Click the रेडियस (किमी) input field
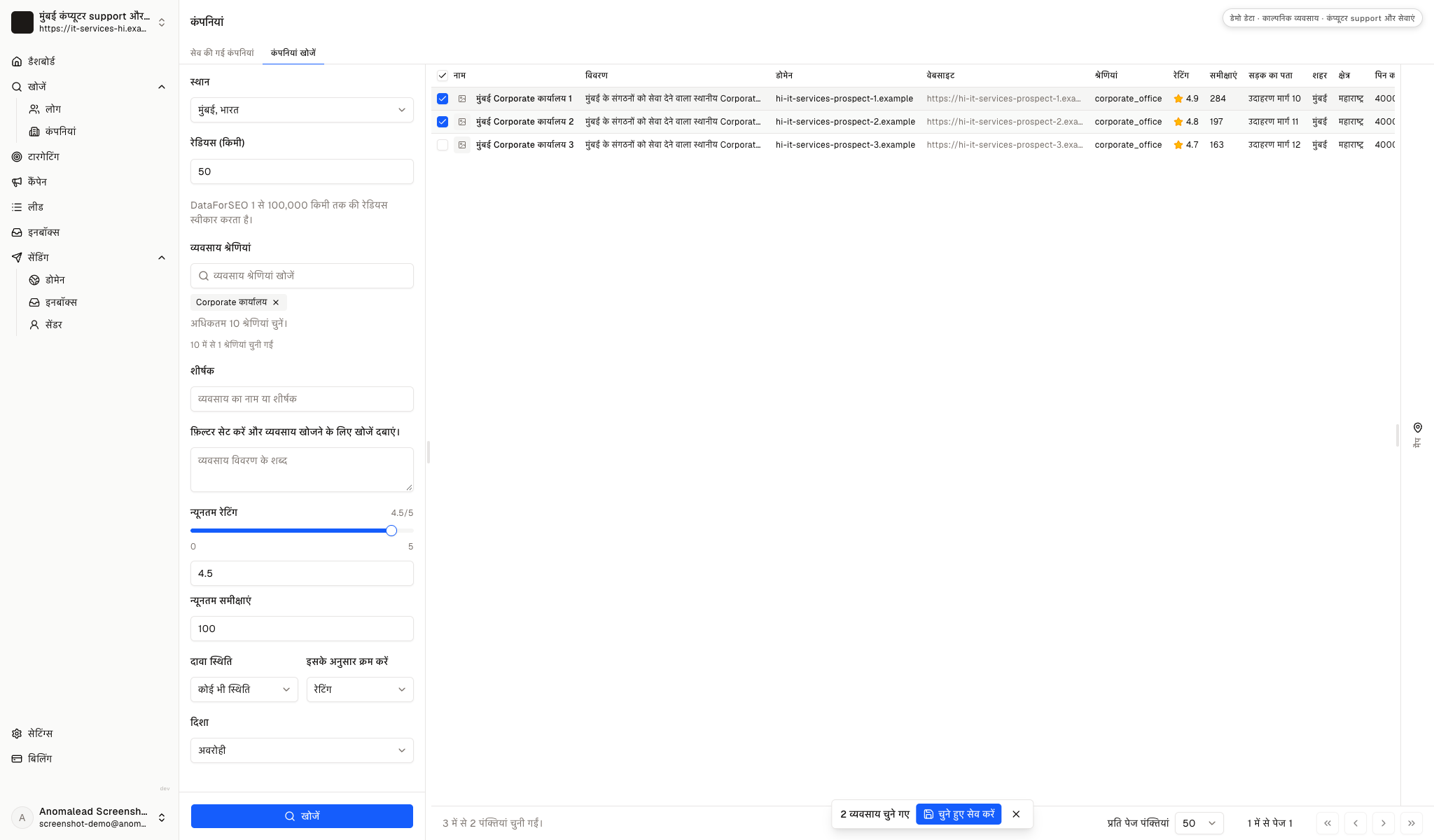The width and height of the screenshot is (1434, 840). click(x=302, y=171)
